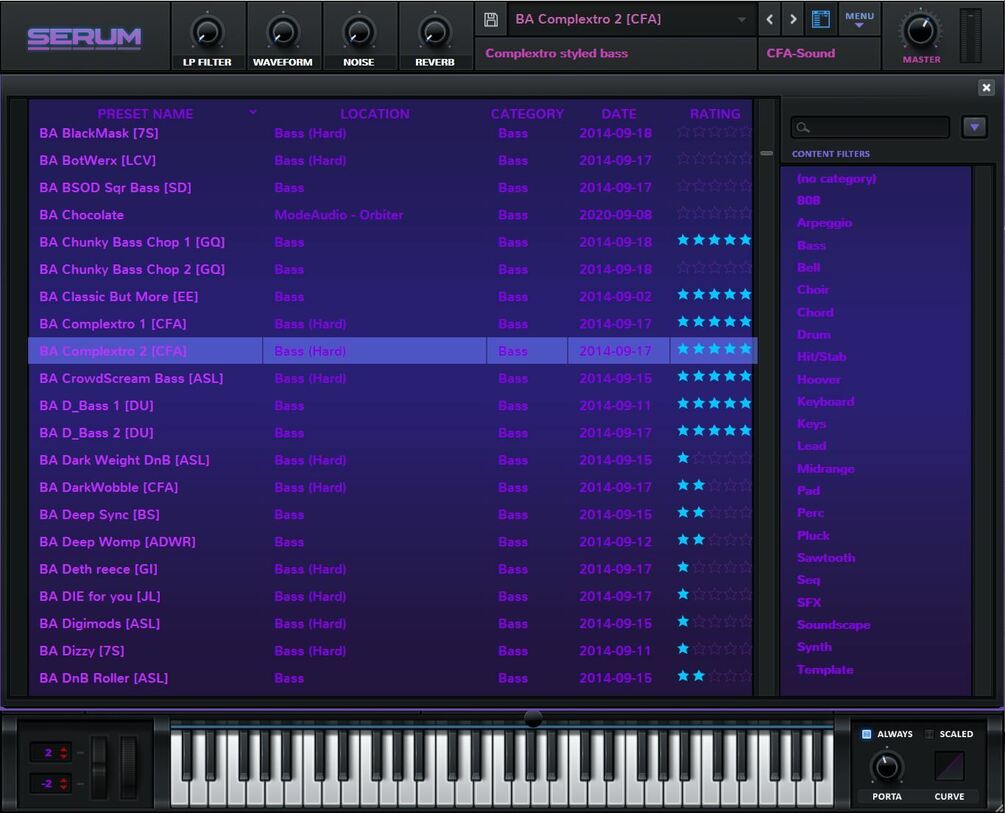Select the Bell content filter

click(808, 267)
